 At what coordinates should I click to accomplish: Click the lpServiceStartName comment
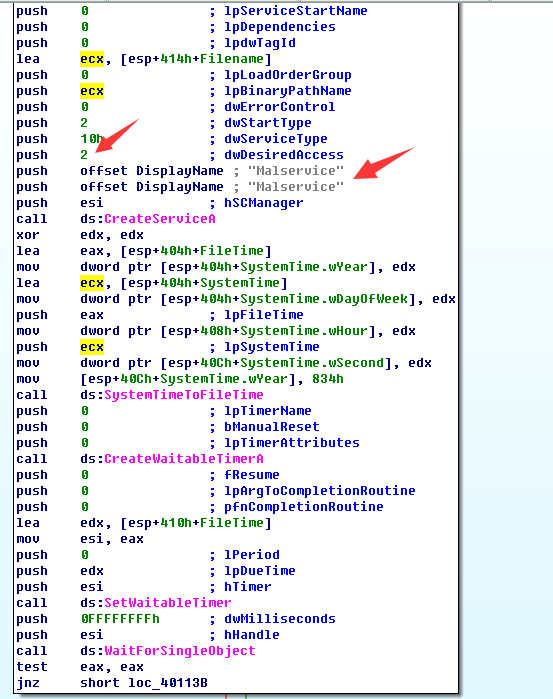[296, 11]
